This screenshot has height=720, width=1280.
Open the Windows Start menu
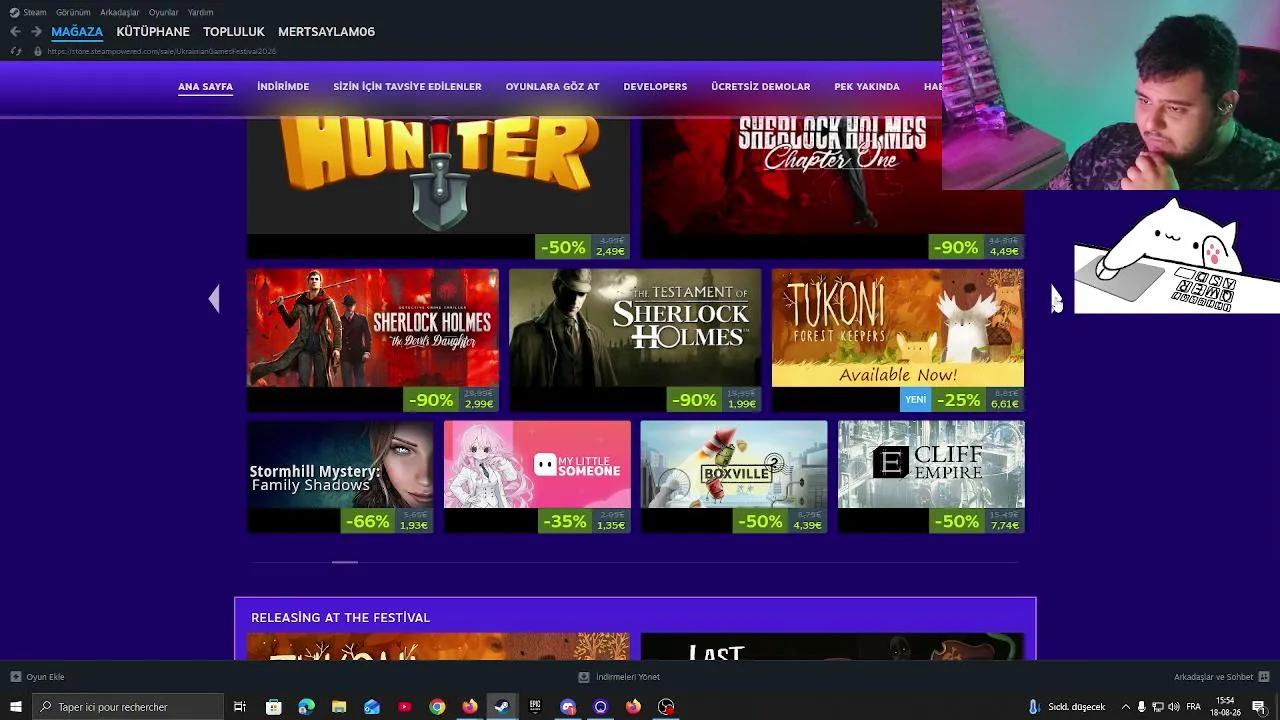16,707
